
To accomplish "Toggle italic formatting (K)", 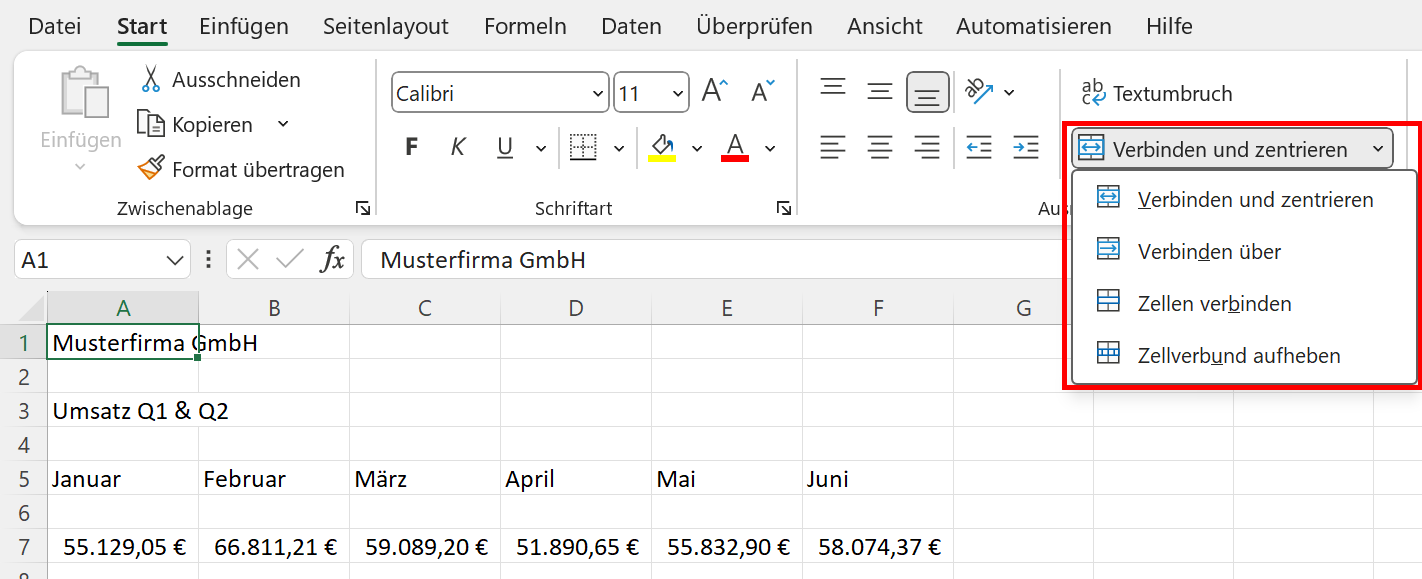I will (458, 147).
